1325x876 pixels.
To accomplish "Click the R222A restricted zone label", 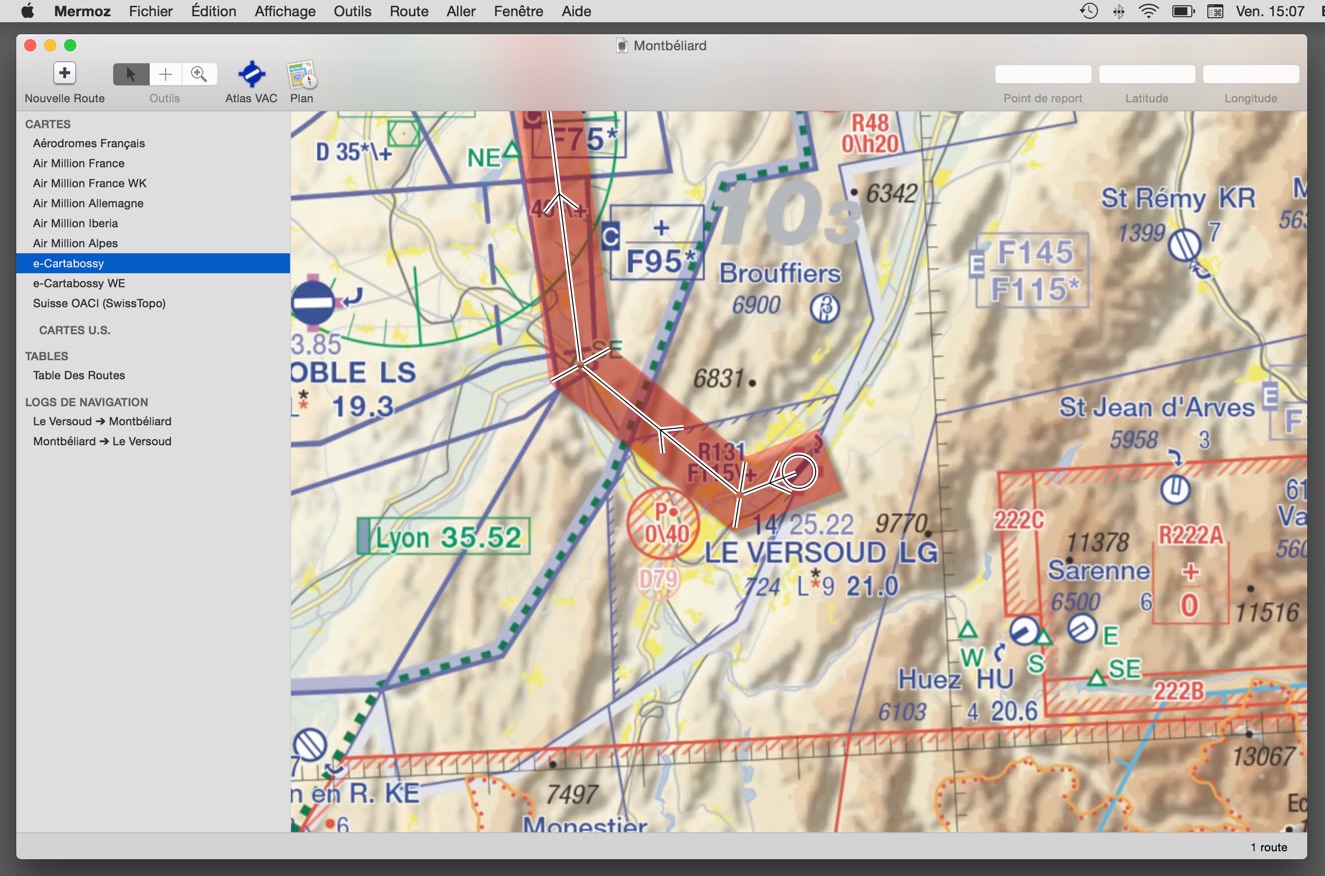I will point(1190,536).
